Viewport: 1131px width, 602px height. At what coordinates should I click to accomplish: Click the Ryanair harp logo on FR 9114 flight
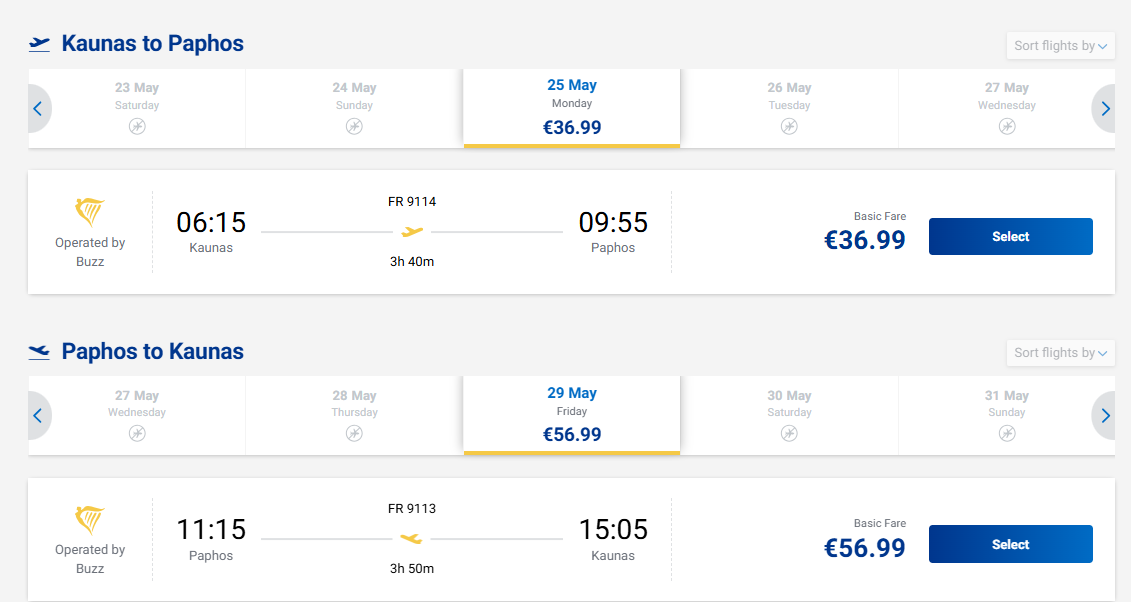90,212
